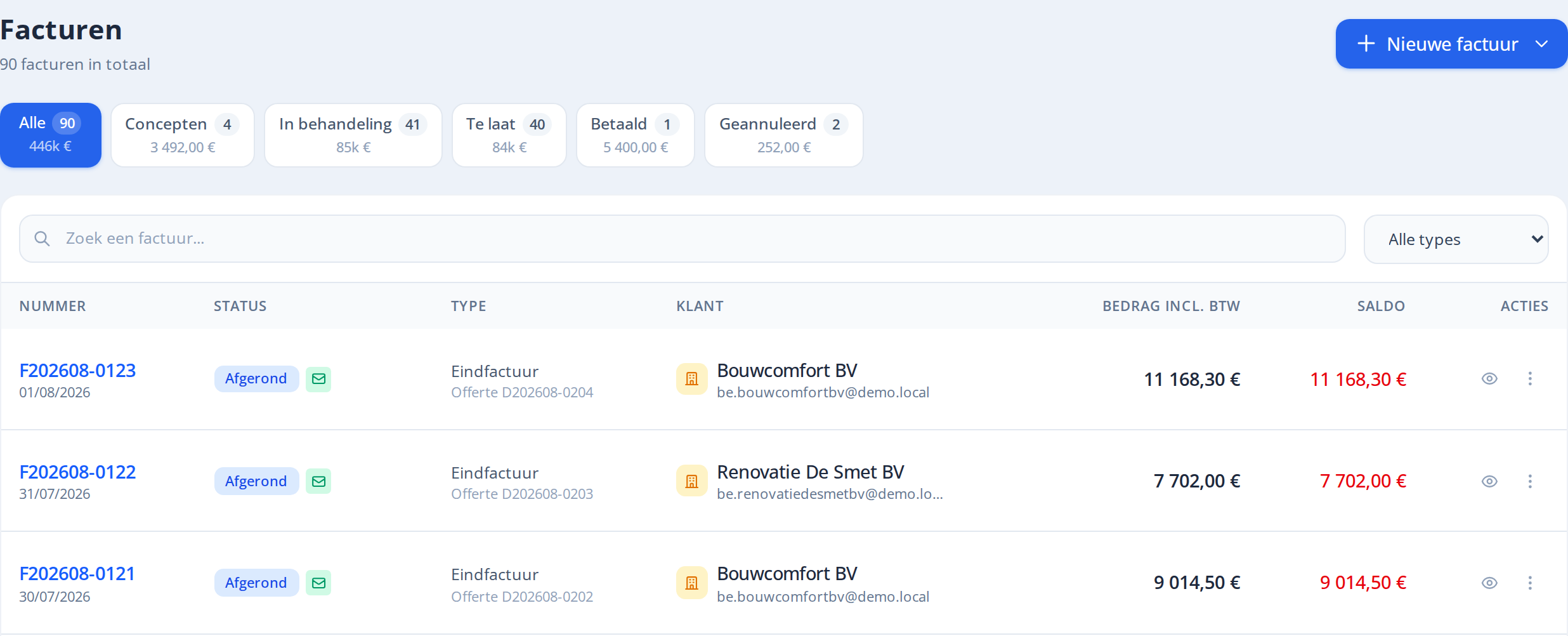
Task: Switch to the Te laat tab
Action: [x=509, y=135]
